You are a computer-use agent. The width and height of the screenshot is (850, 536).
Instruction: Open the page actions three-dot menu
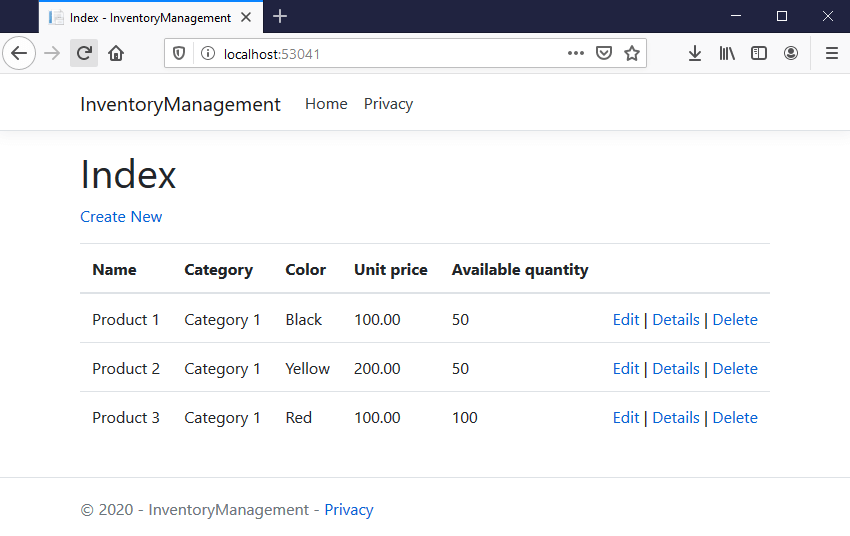pos(576,53)
